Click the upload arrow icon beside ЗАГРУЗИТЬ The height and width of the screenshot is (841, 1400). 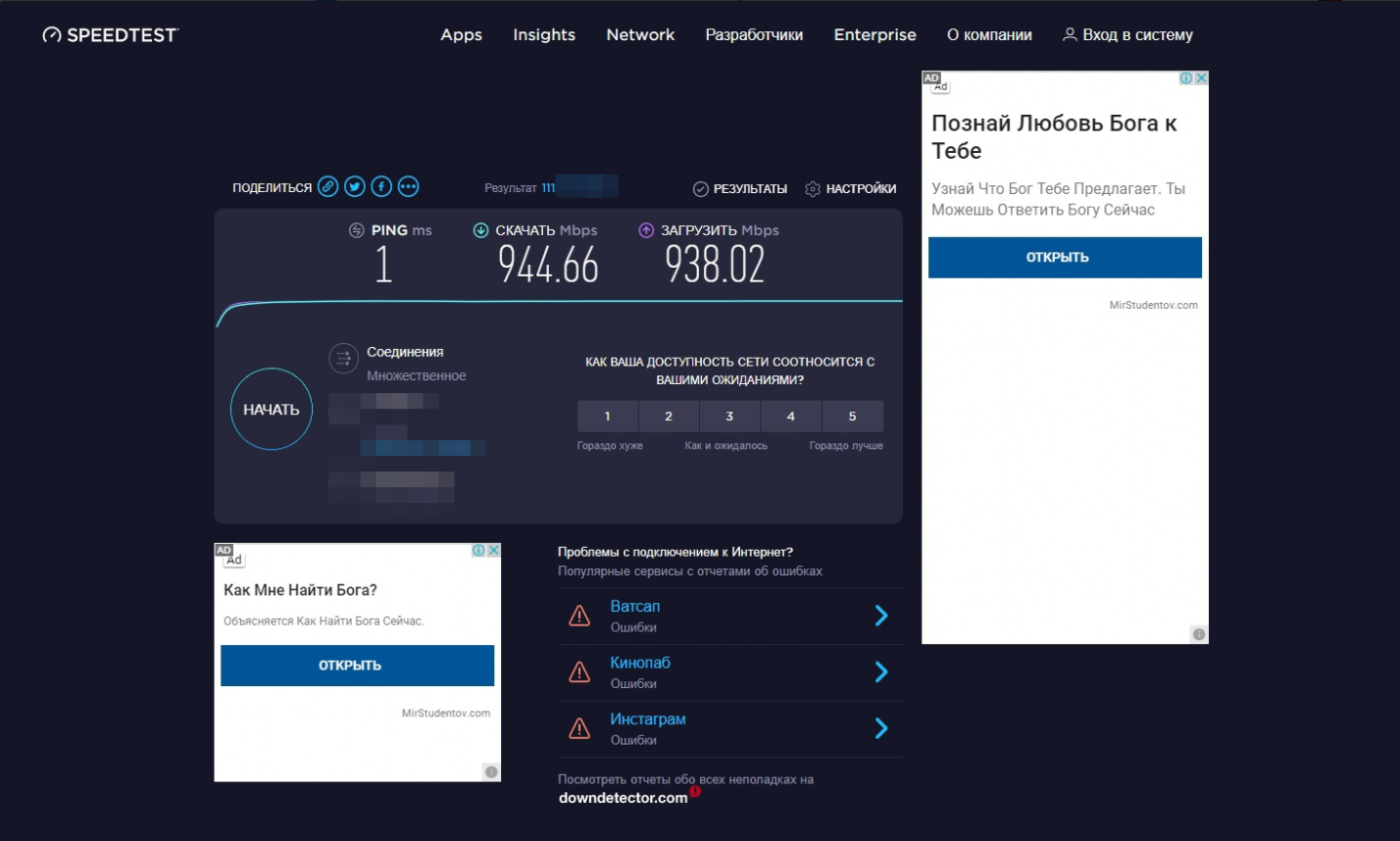(x=646, y=230)
